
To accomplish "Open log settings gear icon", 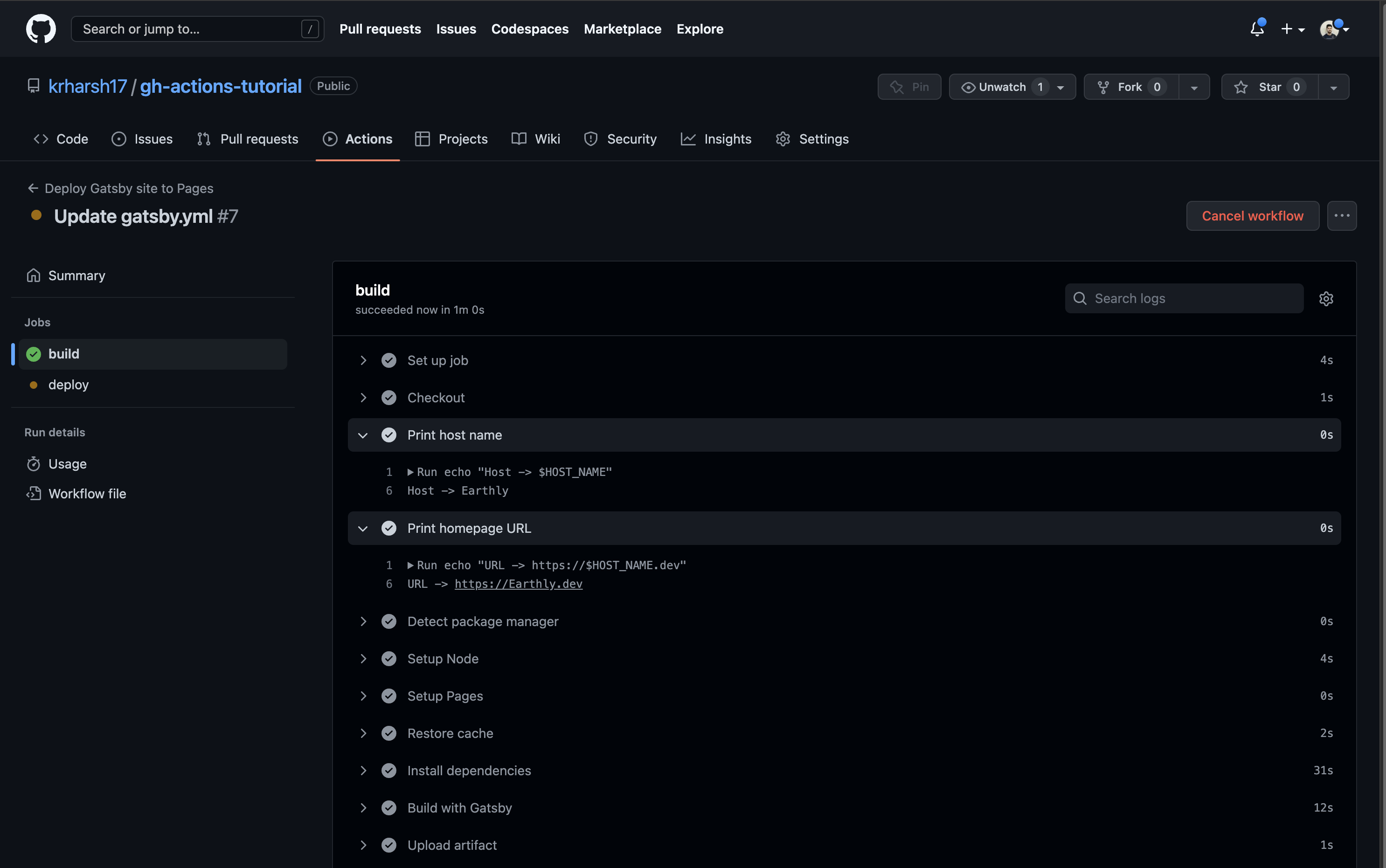I will [1326, 298].
